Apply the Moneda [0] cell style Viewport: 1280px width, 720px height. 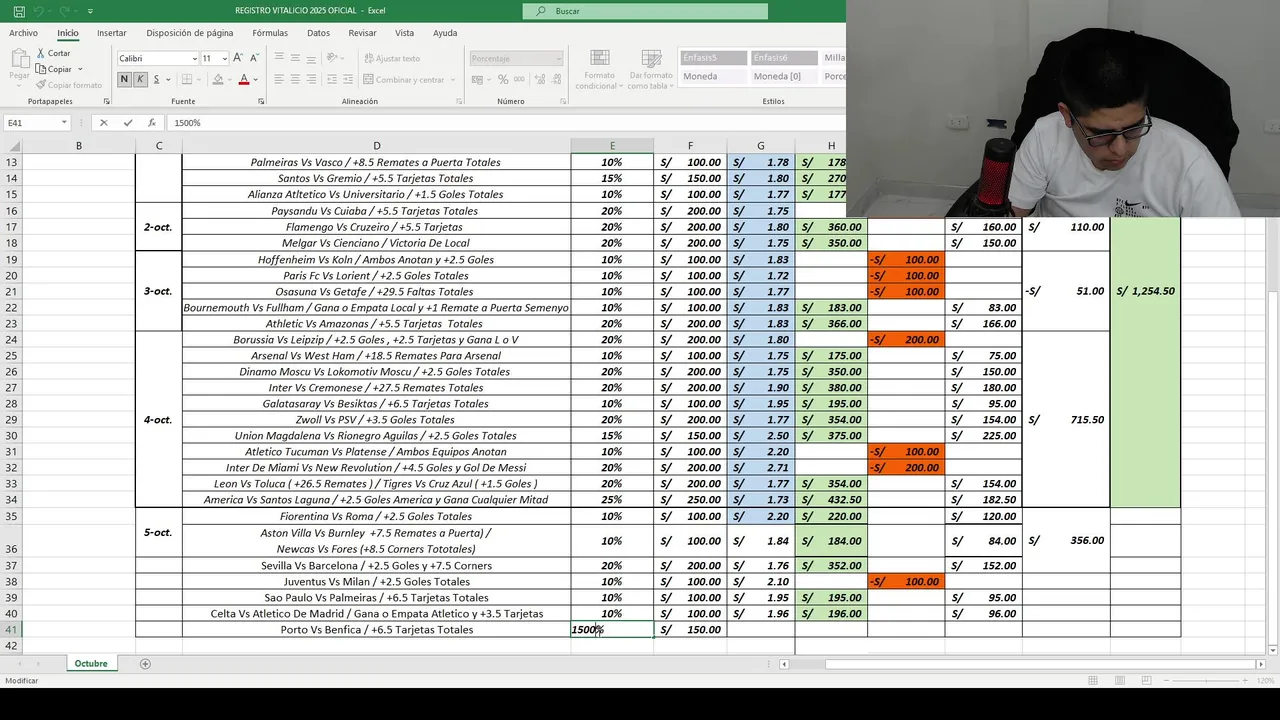click(x=784, y=76)
